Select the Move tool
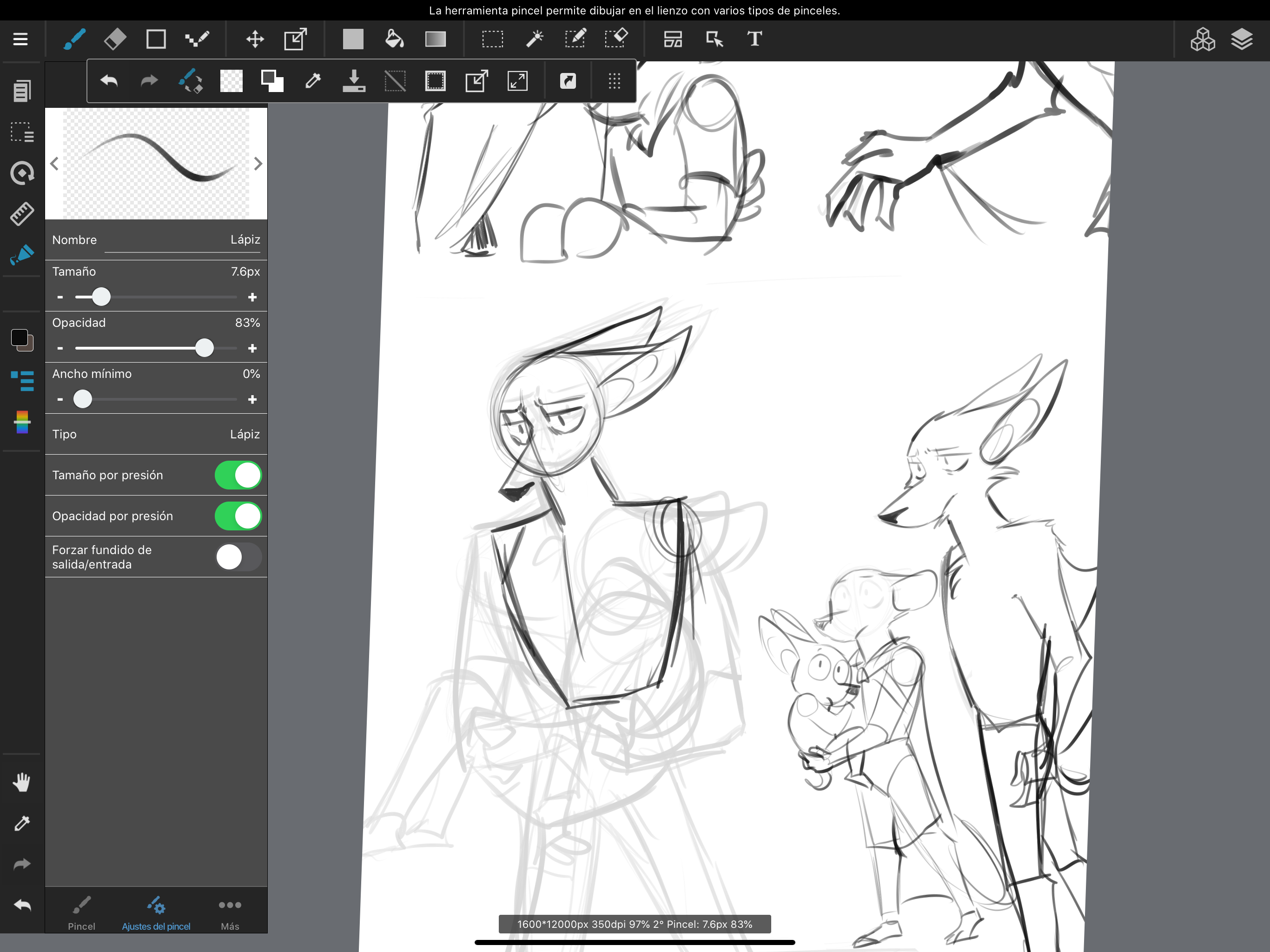The width and height of the screenshot is (1270, 952). (x=254, y=39)
